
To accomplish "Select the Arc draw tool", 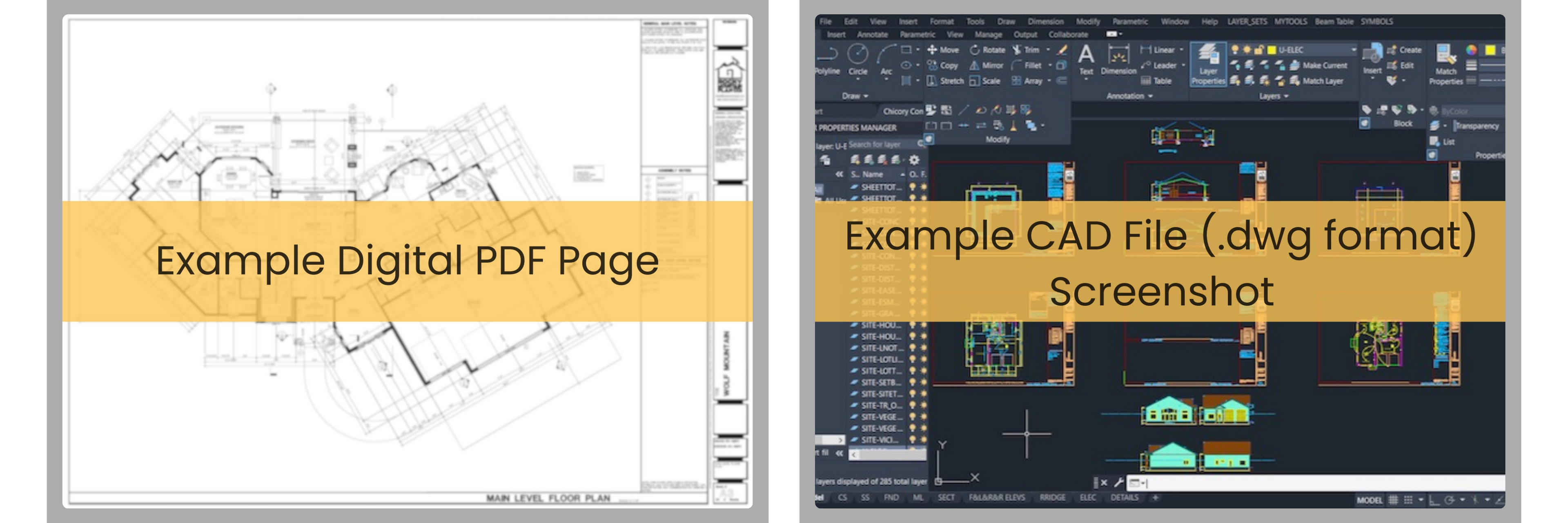I will pyautogui.click(x=886, y=60).
